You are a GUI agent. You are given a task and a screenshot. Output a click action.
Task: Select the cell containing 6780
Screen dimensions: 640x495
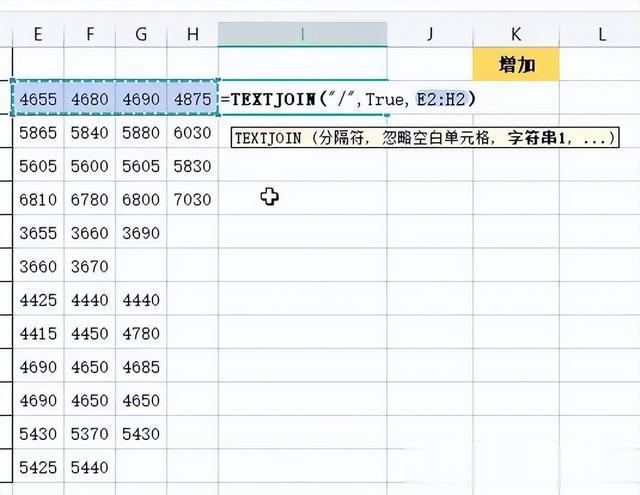pyautogui.click(x=90, y=200)
